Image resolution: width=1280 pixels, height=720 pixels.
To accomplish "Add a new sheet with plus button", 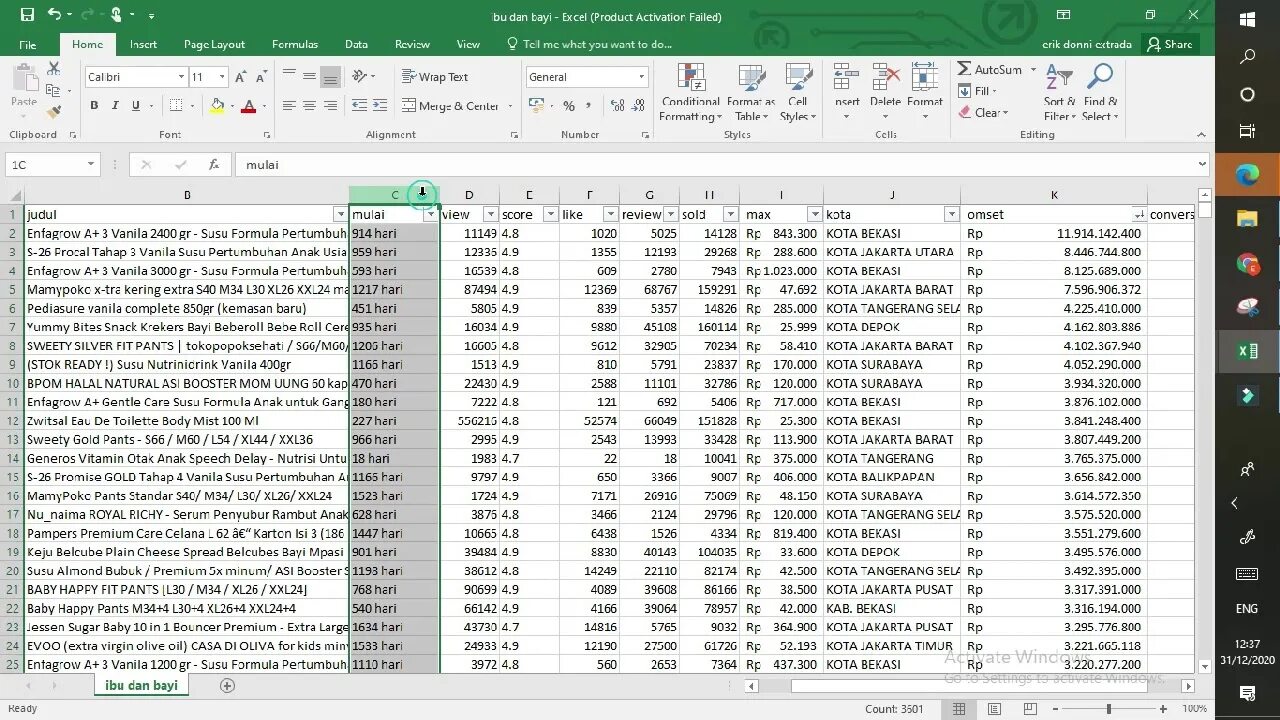I will click(227, 686).
